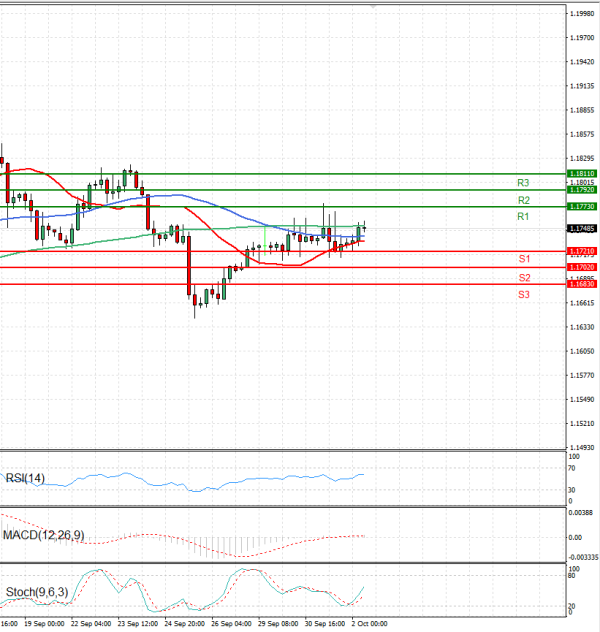The height and width of the screenshot is (632, 600).
Task: Select the S3 support label
Action: (x=523, y=295)
